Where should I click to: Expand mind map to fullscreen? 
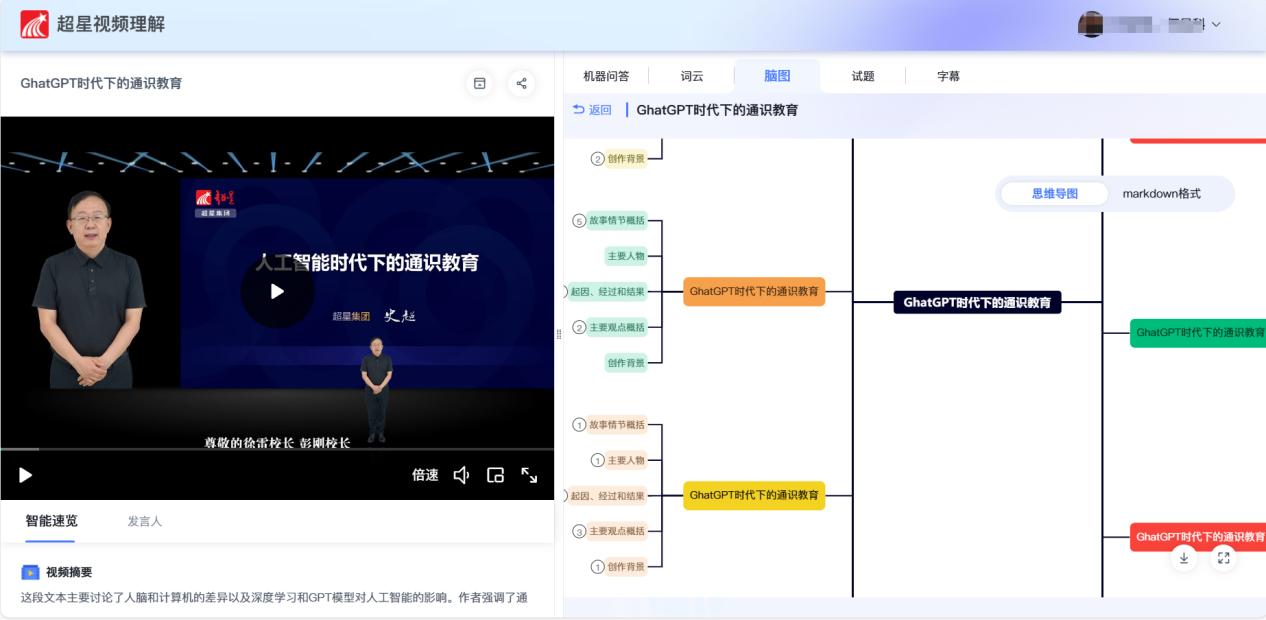point(1223,558)
